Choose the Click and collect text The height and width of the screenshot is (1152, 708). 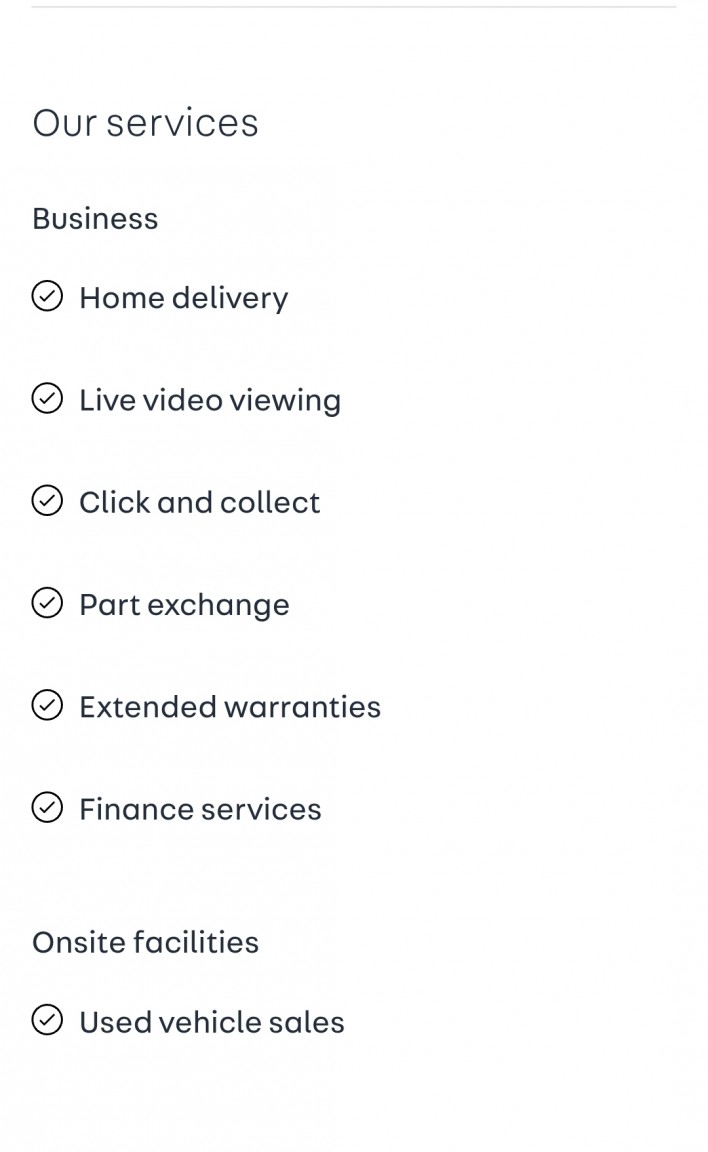click(199, 502)
